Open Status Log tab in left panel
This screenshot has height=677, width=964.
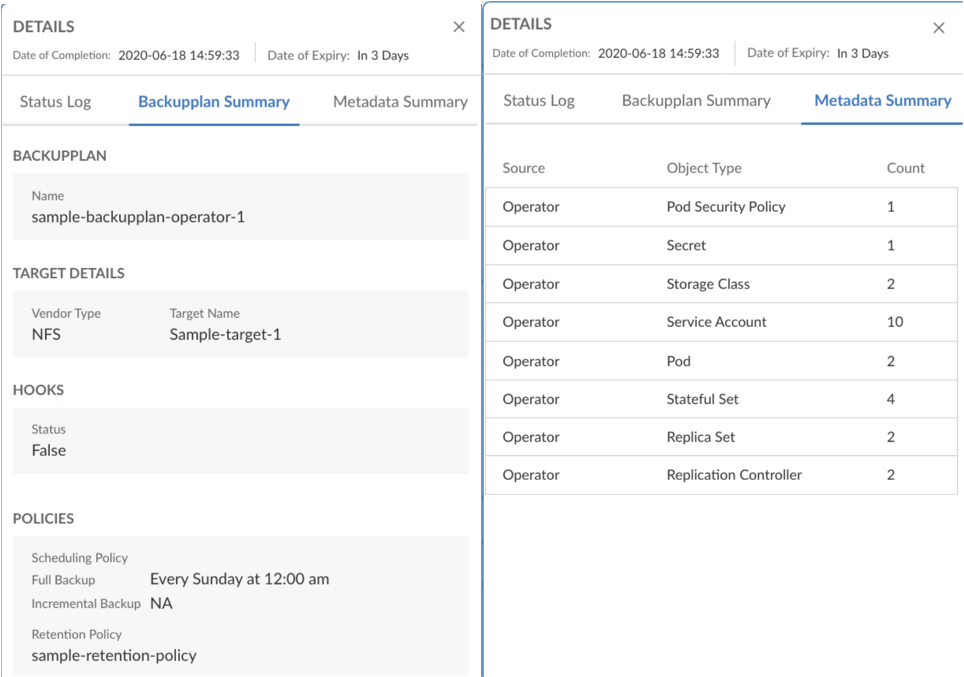(x=55, y=101)
